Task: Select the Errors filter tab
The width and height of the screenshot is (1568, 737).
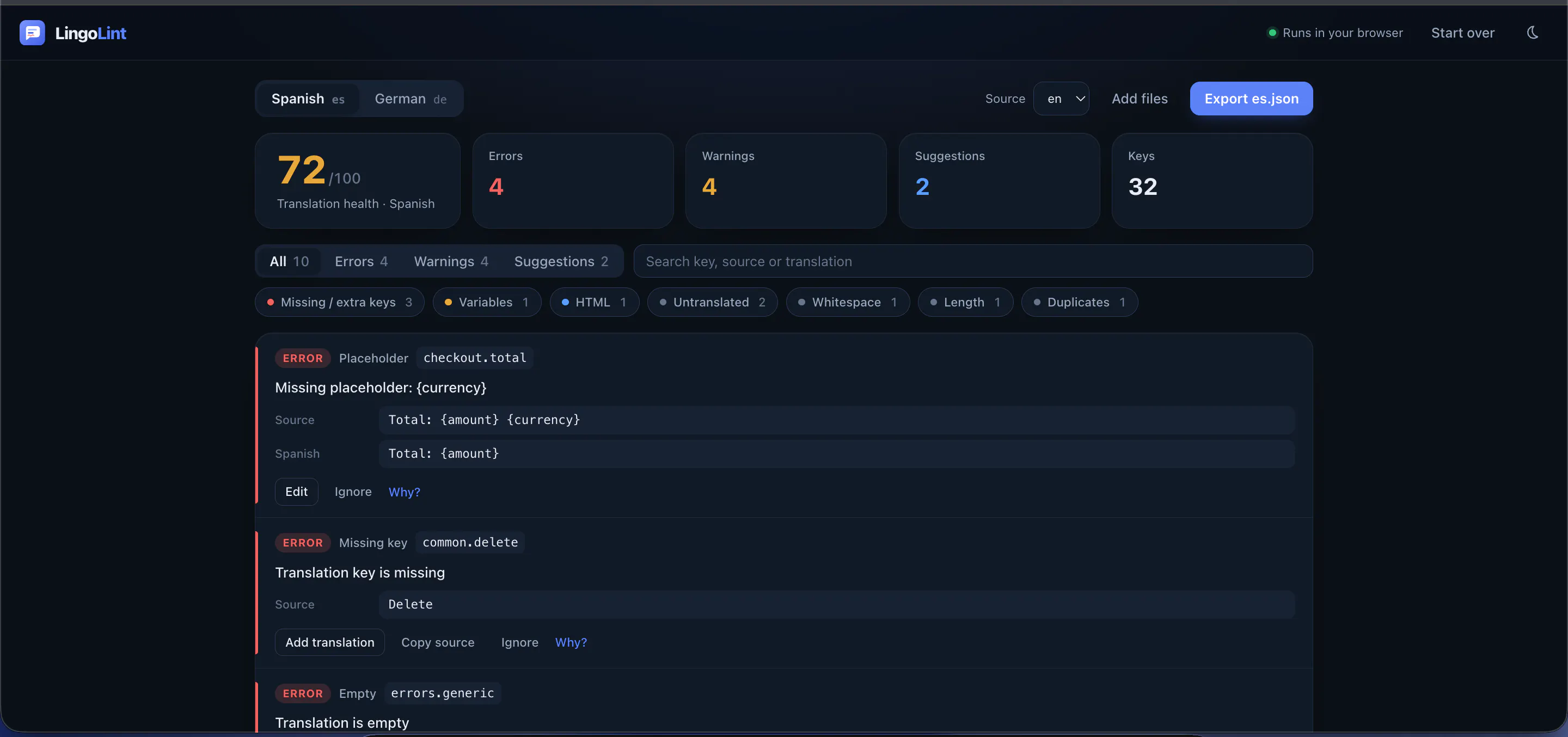Action: tap(361, 261)
